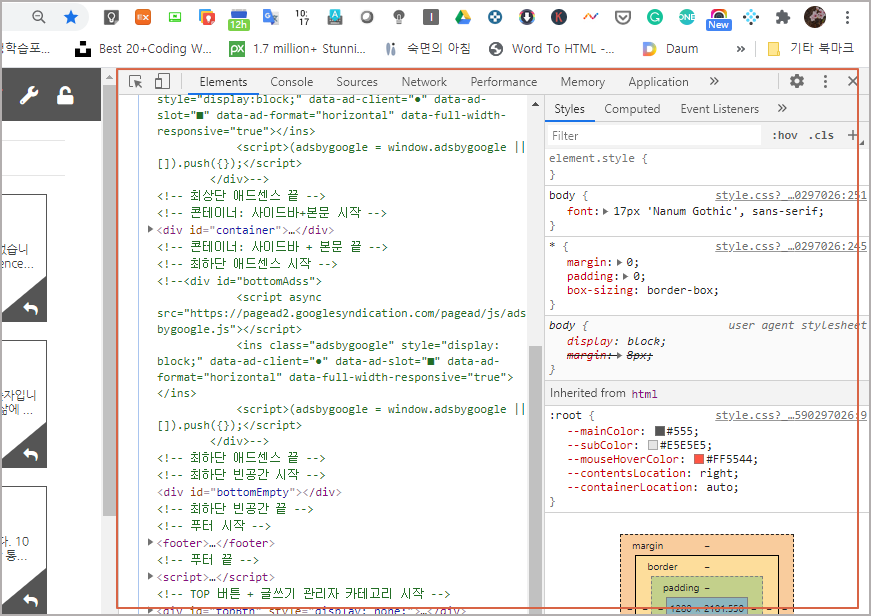Click the Styles Filter input field

pyautogui.click(x=654, y=136)
